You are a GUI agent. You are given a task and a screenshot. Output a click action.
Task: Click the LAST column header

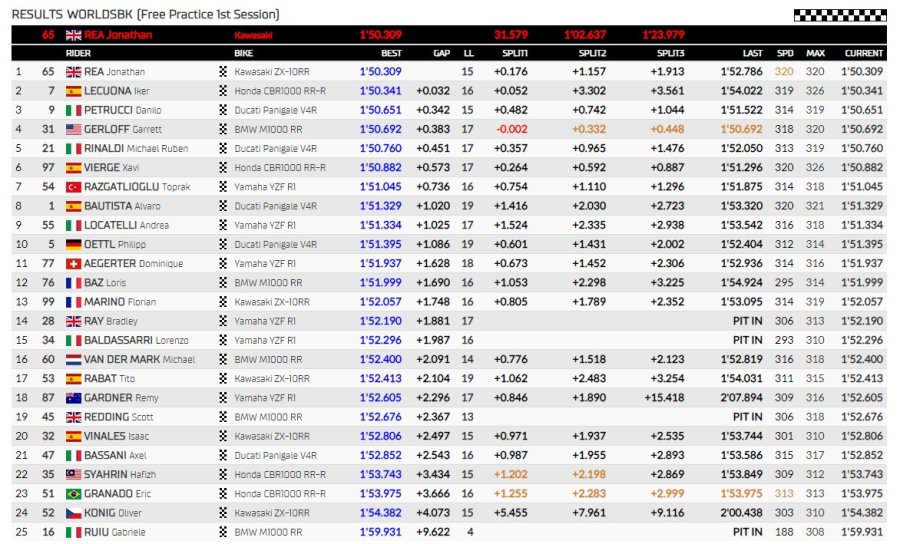click(752, 53)
